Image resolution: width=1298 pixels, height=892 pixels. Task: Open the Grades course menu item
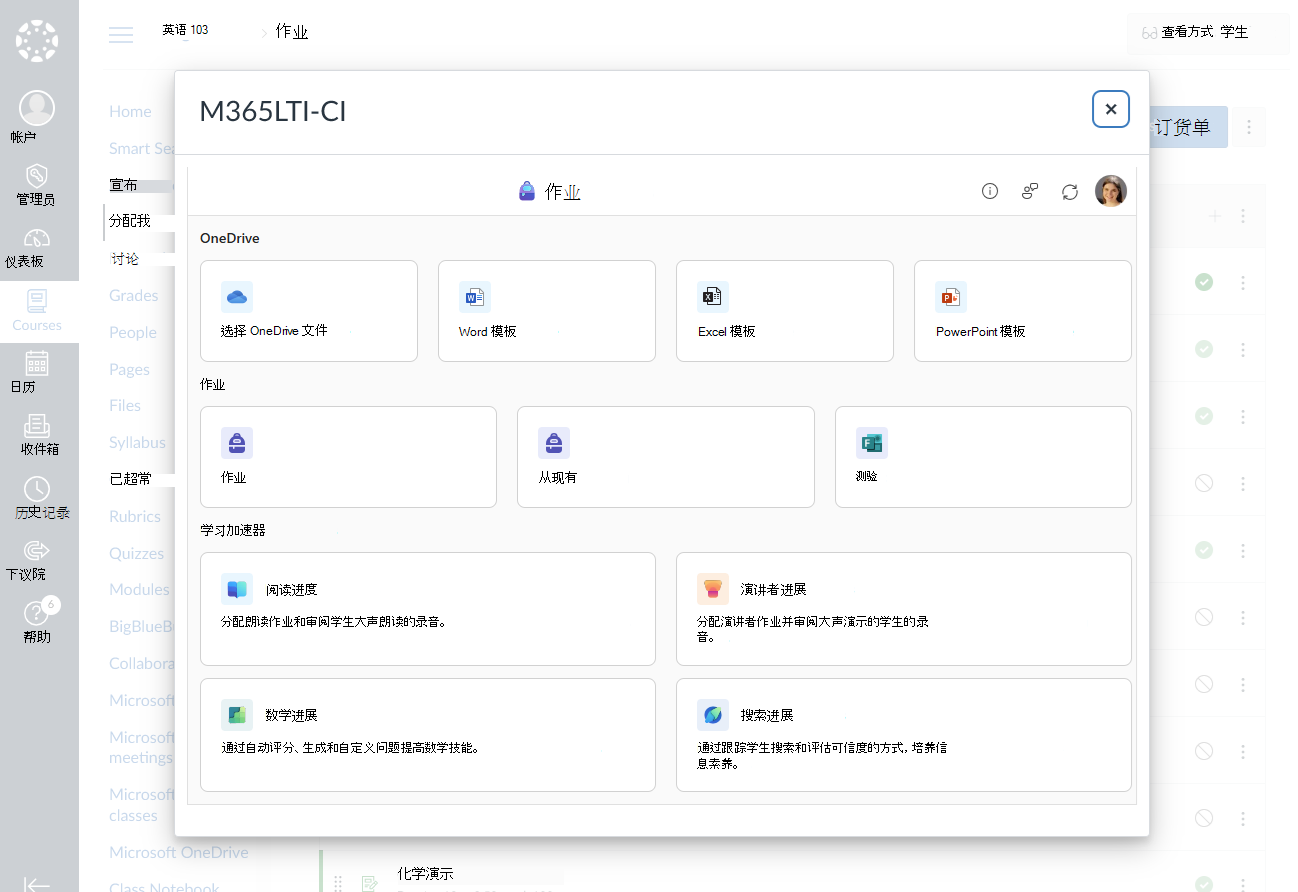pyautogui.click(x=134, y=295)
